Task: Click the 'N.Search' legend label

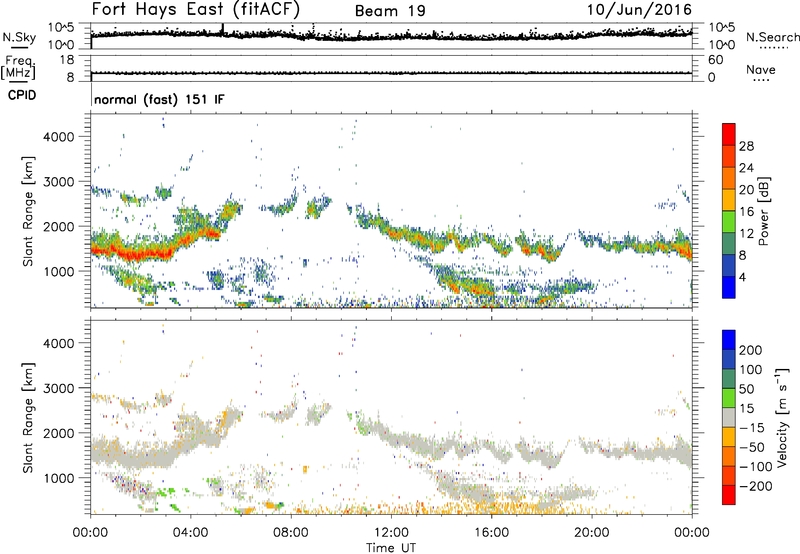Action: (772, 37)
